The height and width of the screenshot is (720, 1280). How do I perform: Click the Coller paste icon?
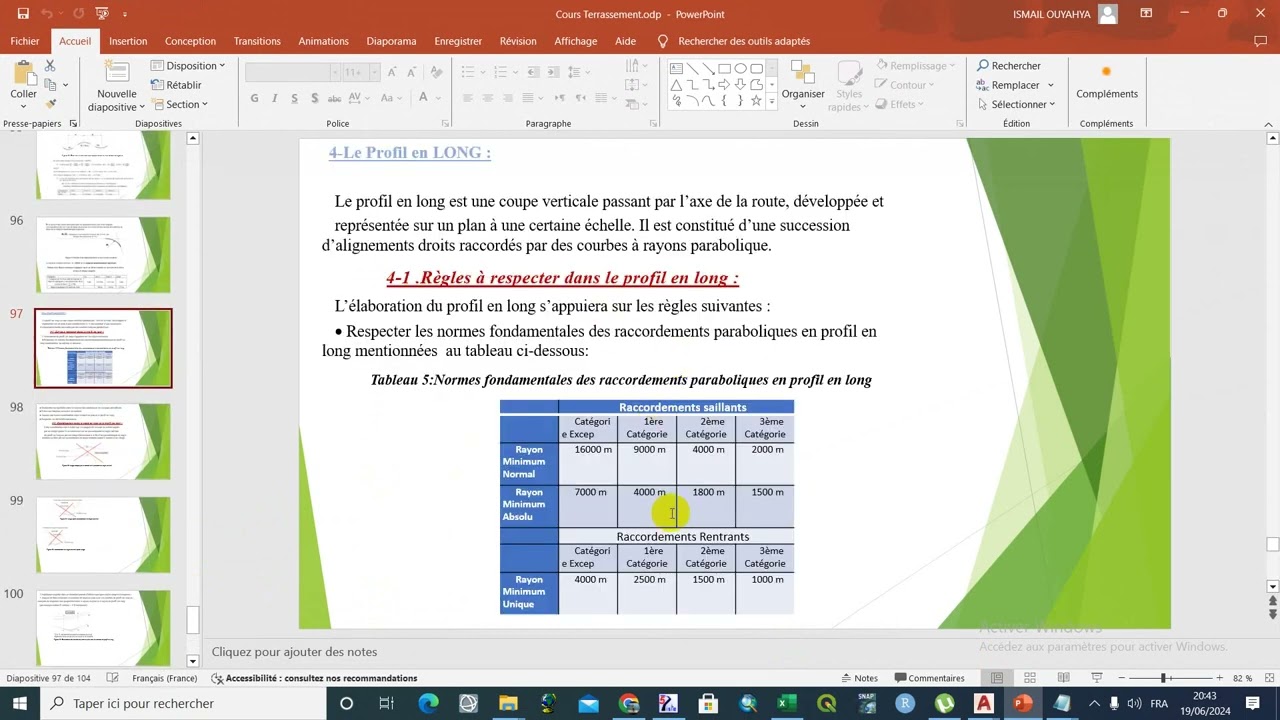23,73
